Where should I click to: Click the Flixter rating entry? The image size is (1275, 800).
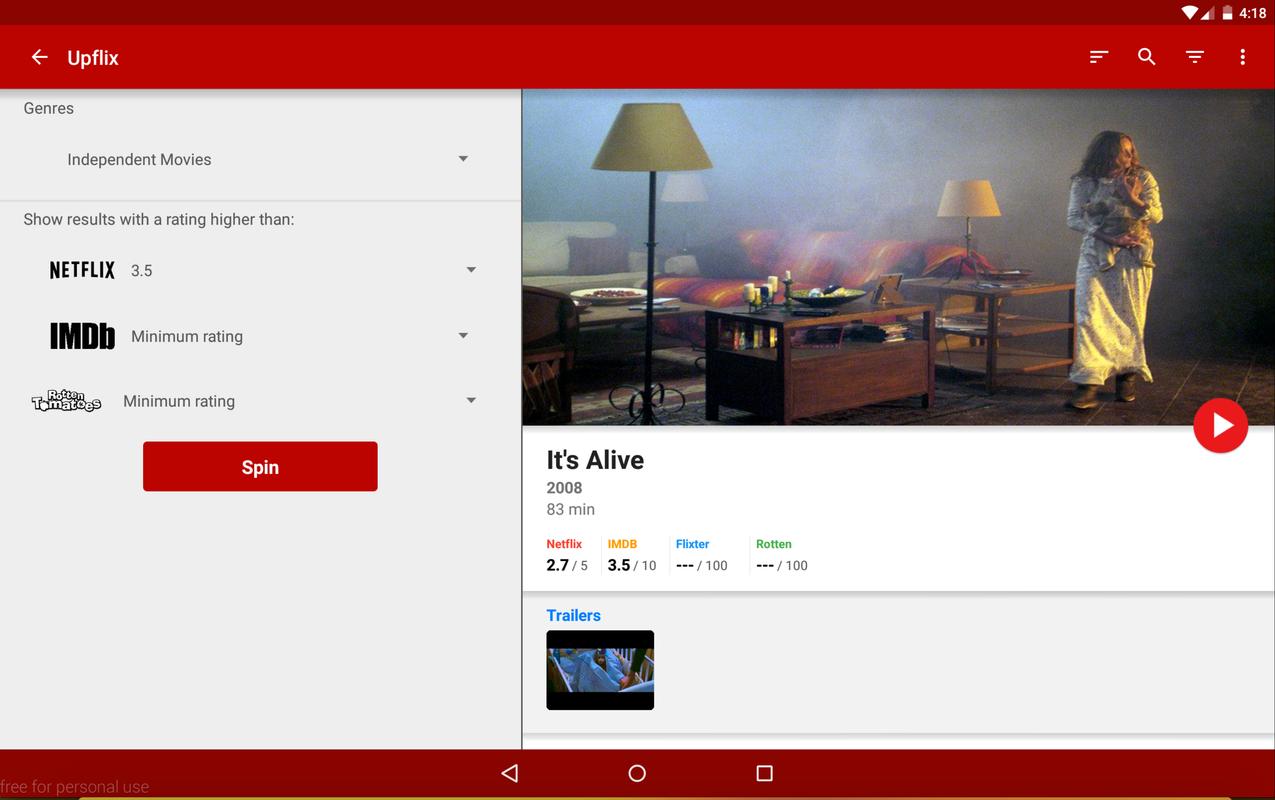pyautogui.click(x=702, y=555)
